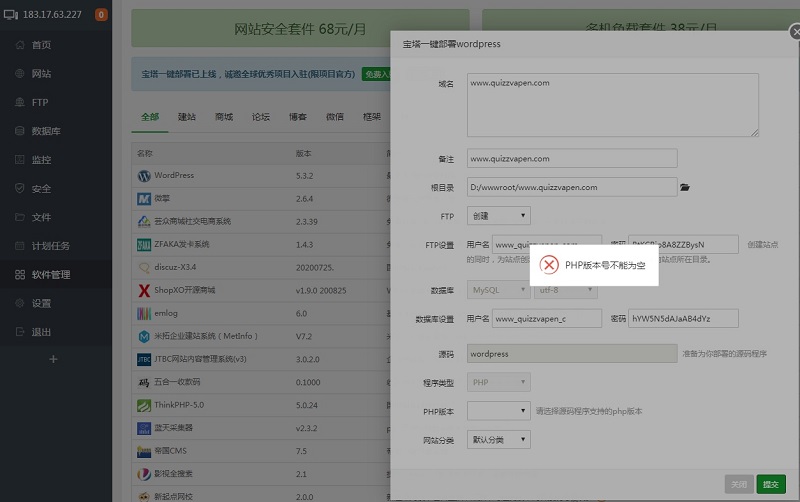Click the JTBC app icon
This screenshot has width=800, height=502.
click(x=144, y=359)
